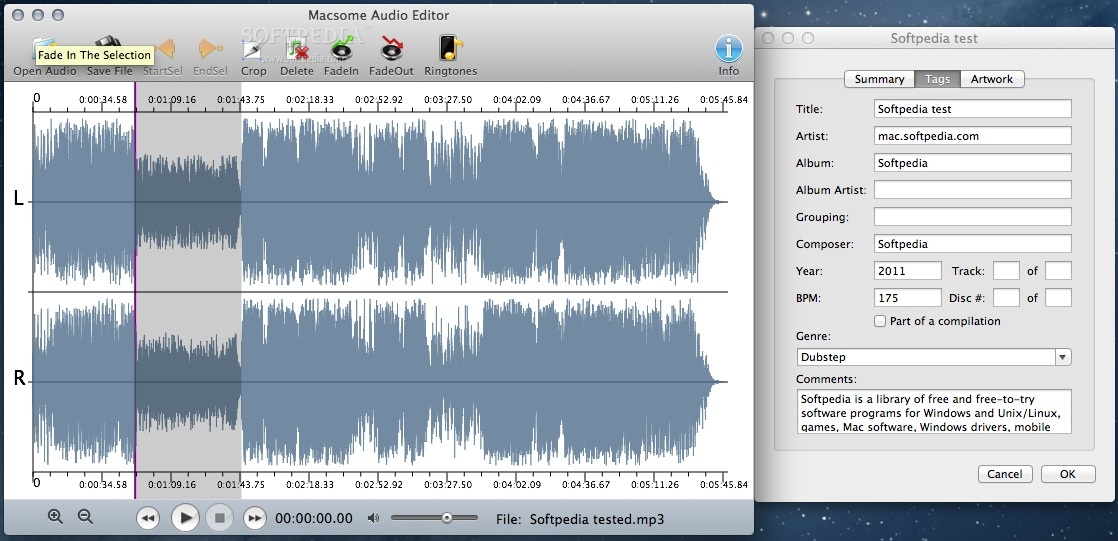
Task: Click the fast forward button
Action: 255,518
